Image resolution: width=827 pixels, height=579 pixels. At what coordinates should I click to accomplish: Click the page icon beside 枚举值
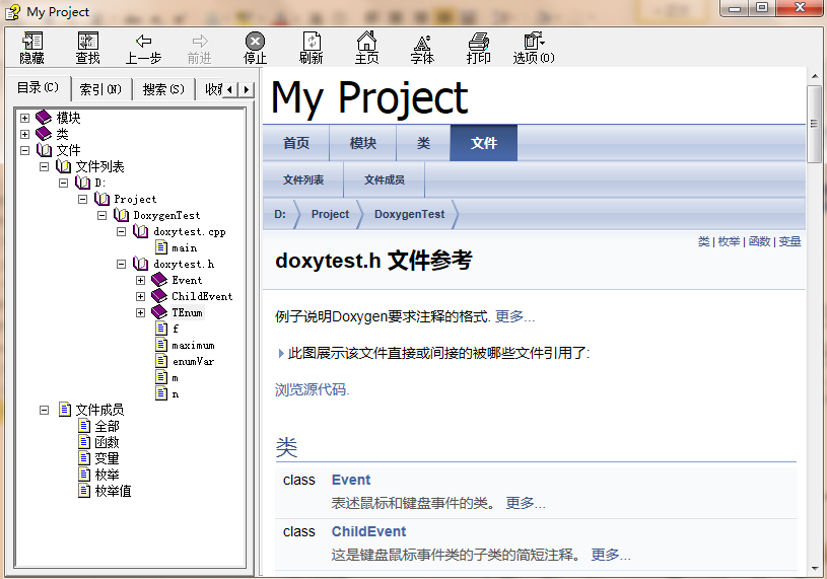pyautogui.click(x=84, y=490)
